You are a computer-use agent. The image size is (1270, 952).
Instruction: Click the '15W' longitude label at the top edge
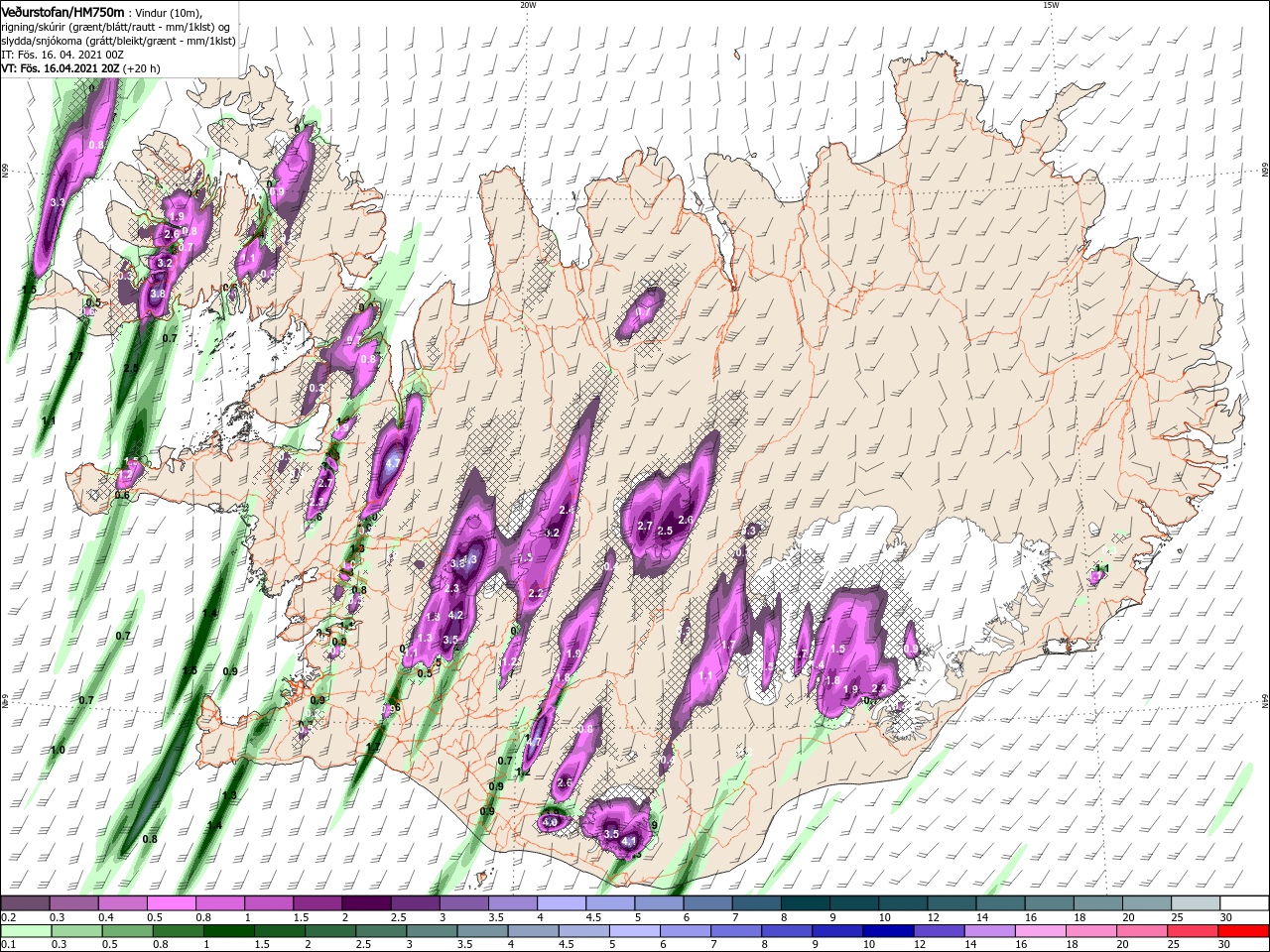[x=1051, y=5]
